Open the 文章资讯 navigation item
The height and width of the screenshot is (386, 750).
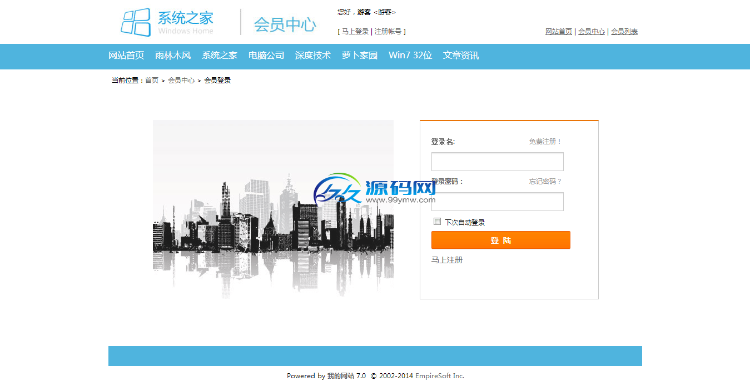click(461, 55)
